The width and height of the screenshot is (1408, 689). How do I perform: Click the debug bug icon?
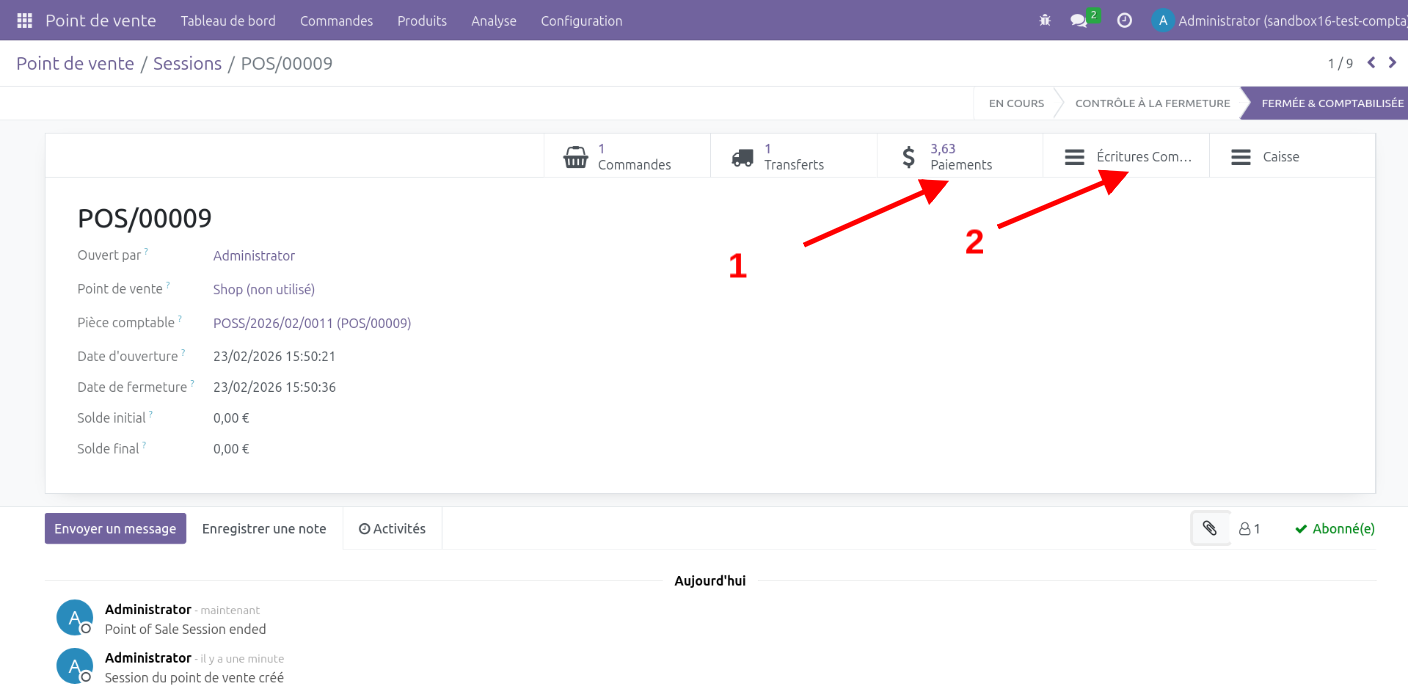pos(1045,20)
